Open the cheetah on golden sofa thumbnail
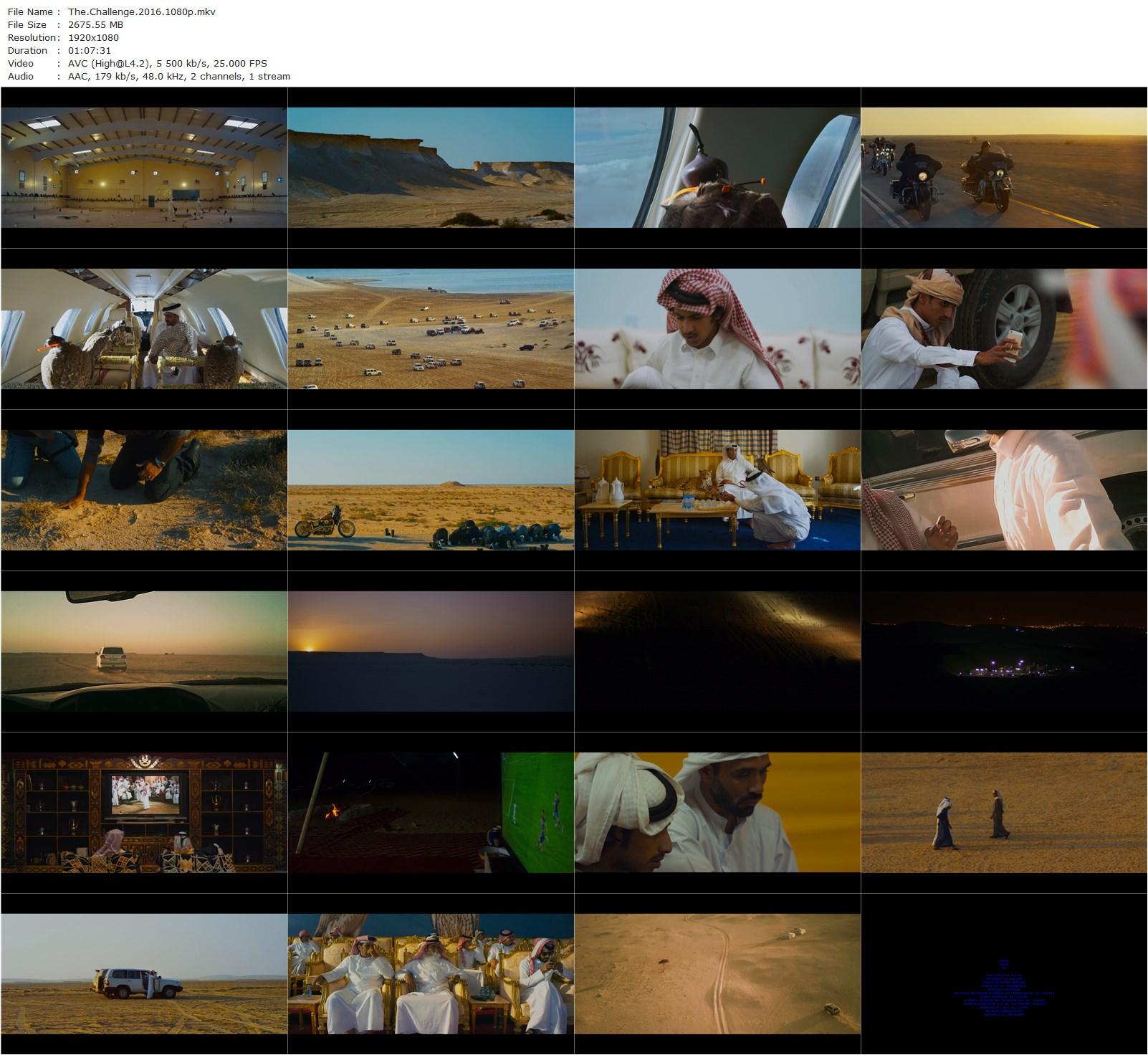1148x1055 pixels. tap(717, 490)
